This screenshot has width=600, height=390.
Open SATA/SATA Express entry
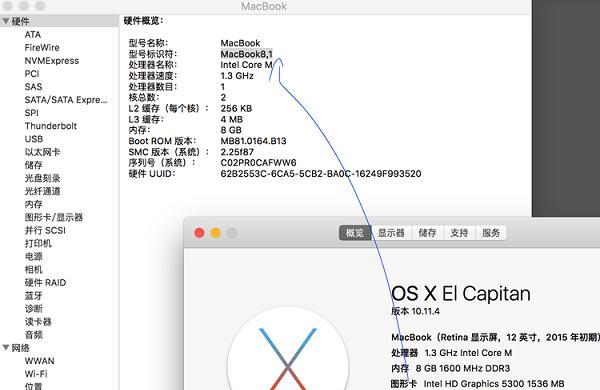[x=66, y=100]
